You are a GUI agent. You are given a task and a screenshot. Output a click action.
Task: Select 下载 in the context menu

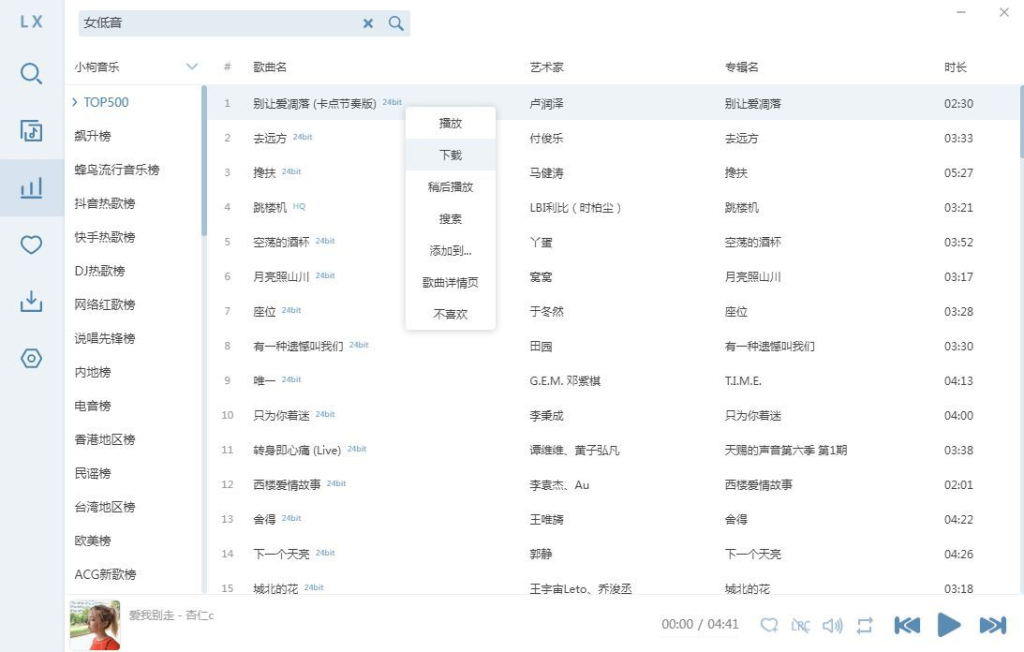[x=451, y=155]
